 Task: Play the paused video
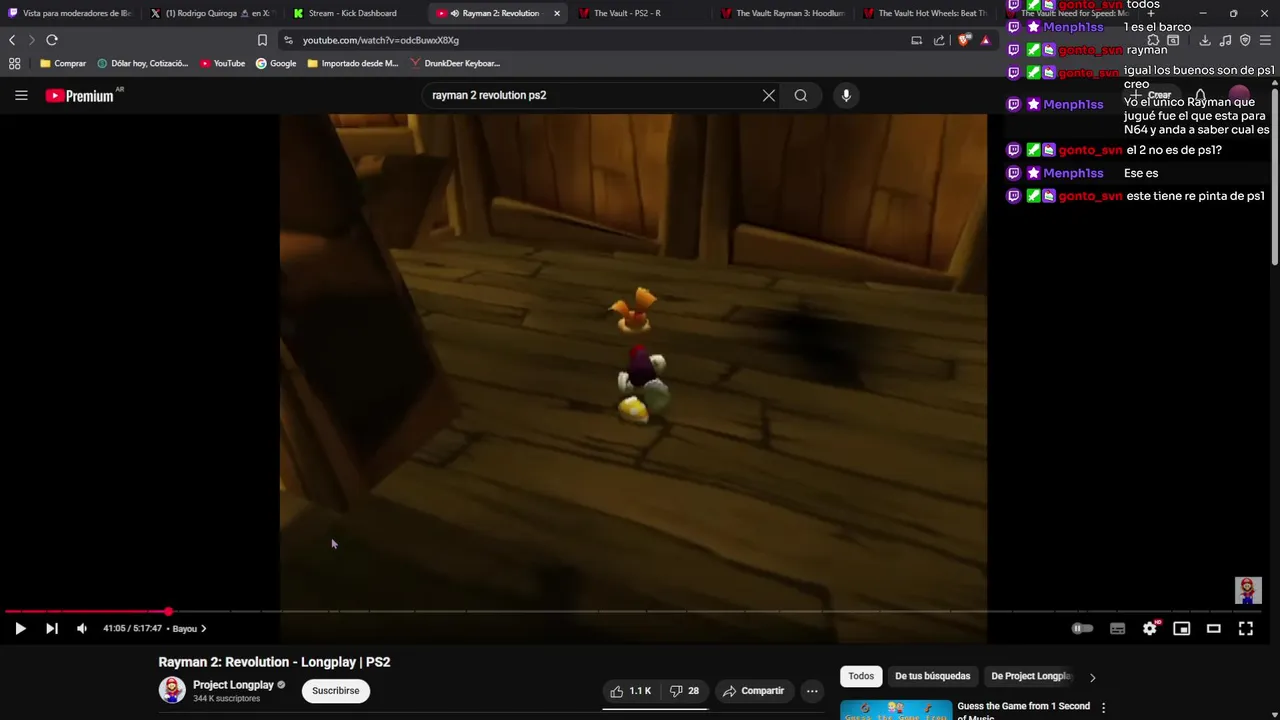tap(20, 628)
